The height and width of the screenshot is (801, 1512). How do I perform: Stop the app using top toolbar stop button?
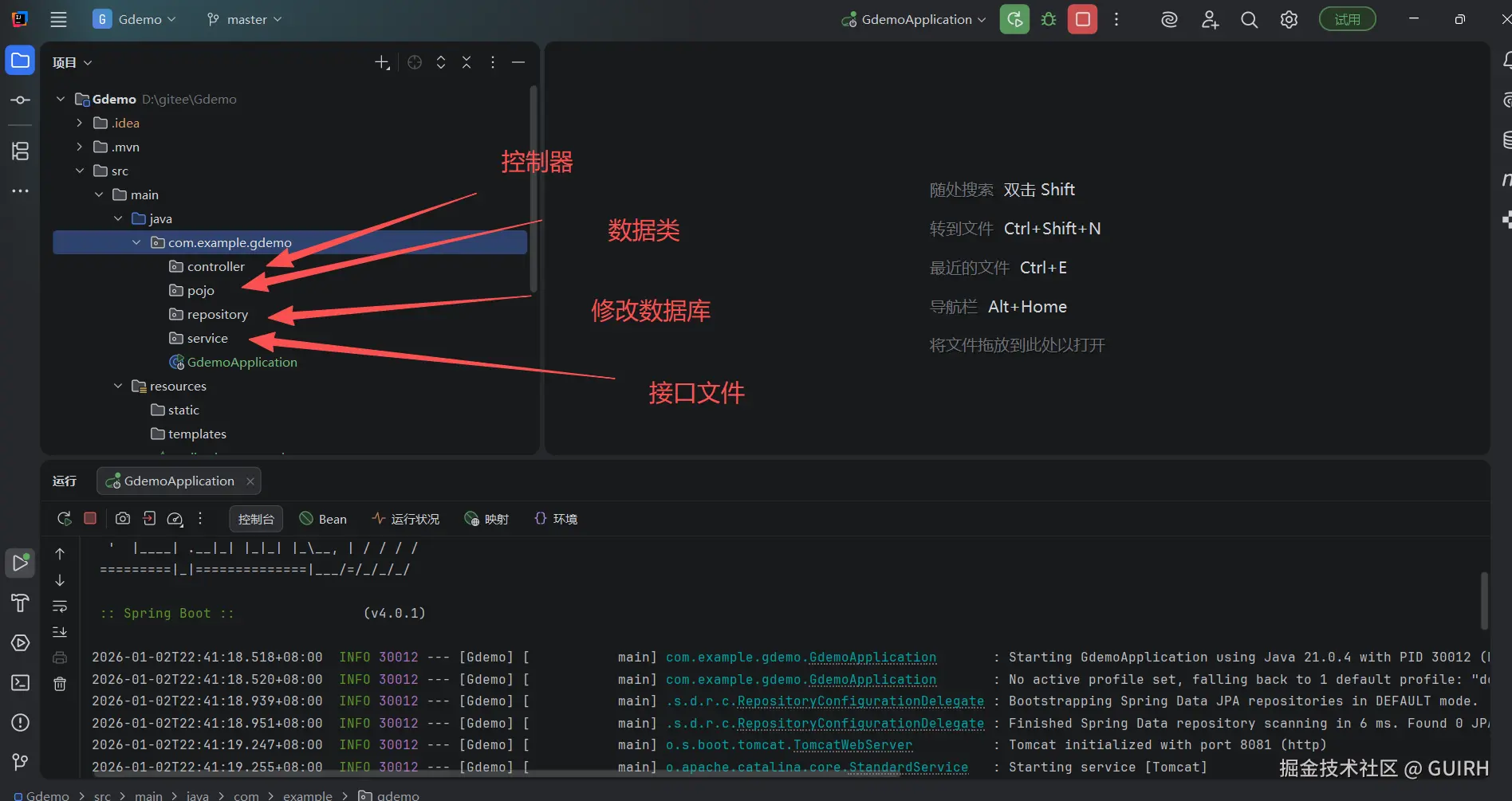[1082, 19]
